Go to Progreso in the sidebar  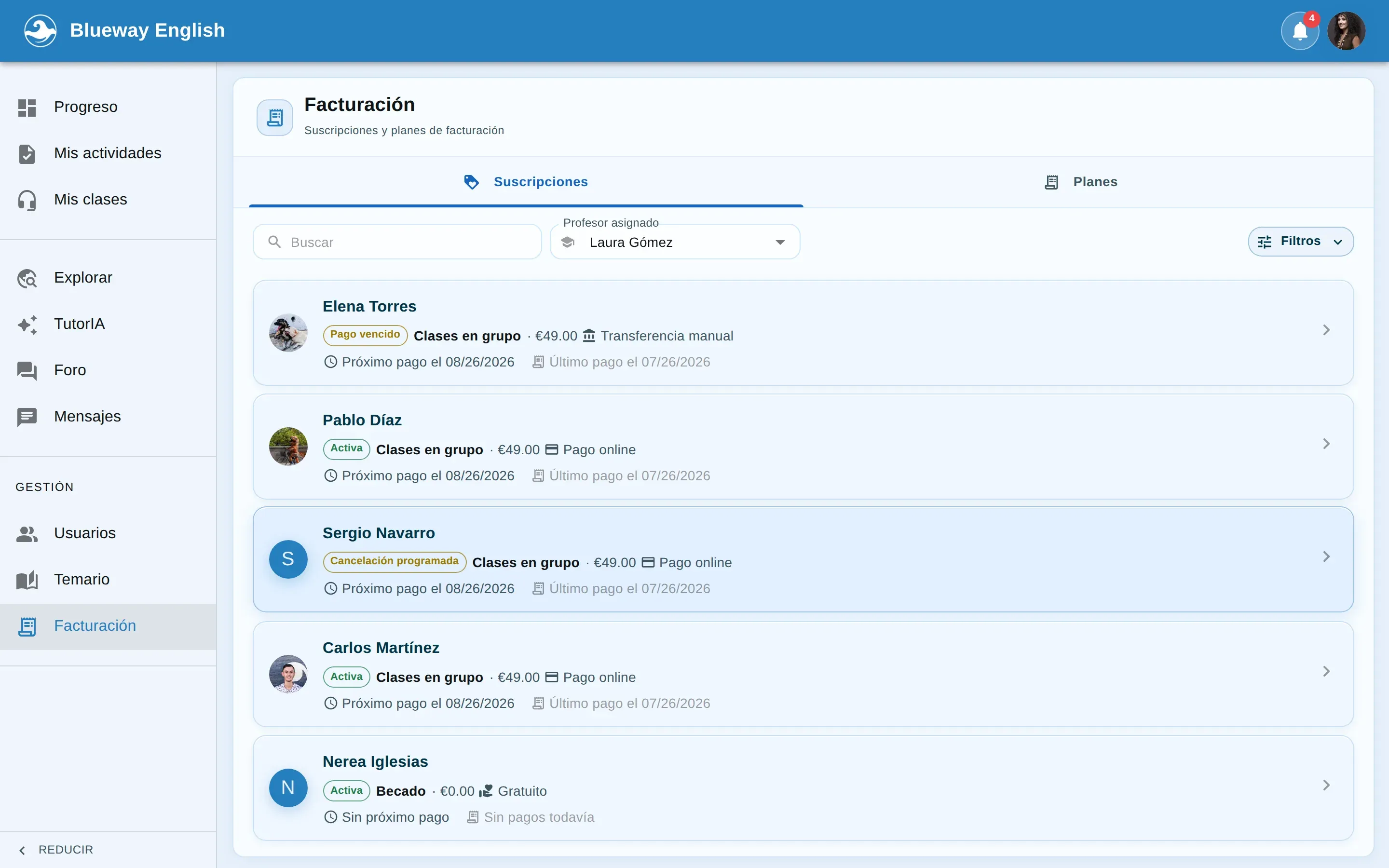(108, 107)
